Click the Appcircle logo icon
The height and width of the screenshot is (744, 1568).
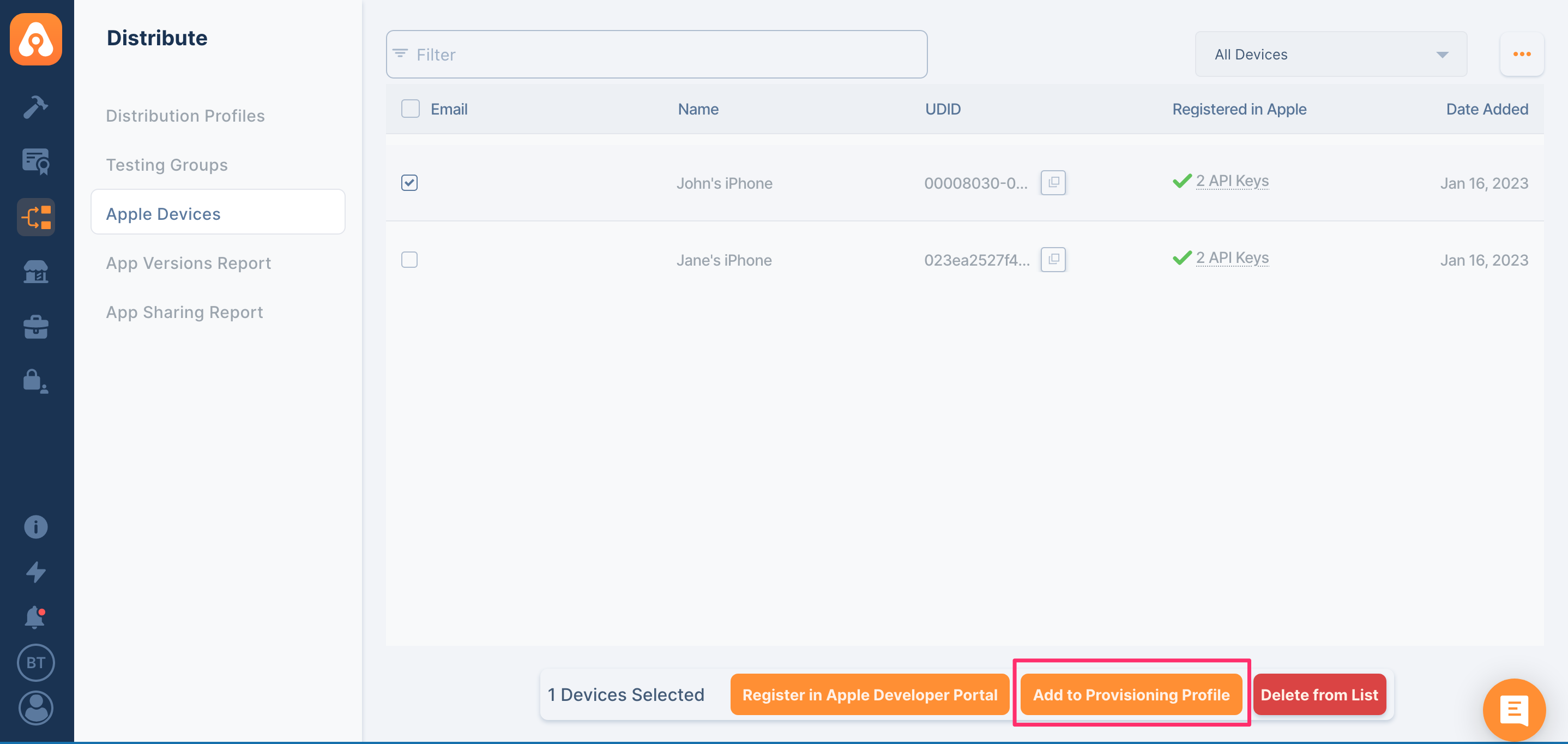(x=36, y=39)
